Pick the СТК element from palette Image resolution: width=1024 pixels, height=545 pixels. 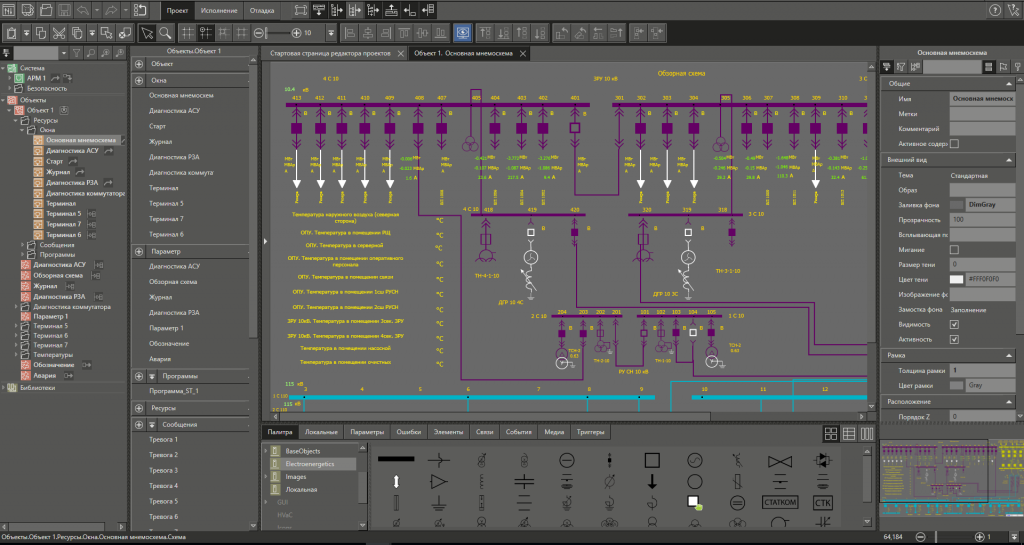coord(822,502)
